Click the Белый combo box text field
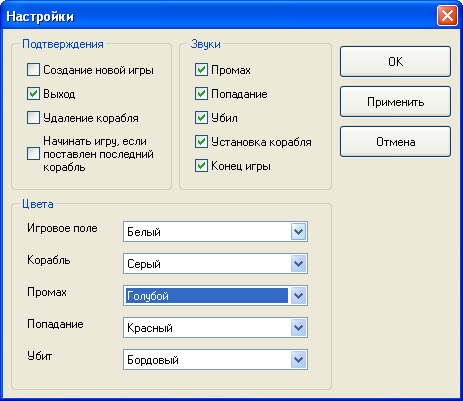 (207, 232)
